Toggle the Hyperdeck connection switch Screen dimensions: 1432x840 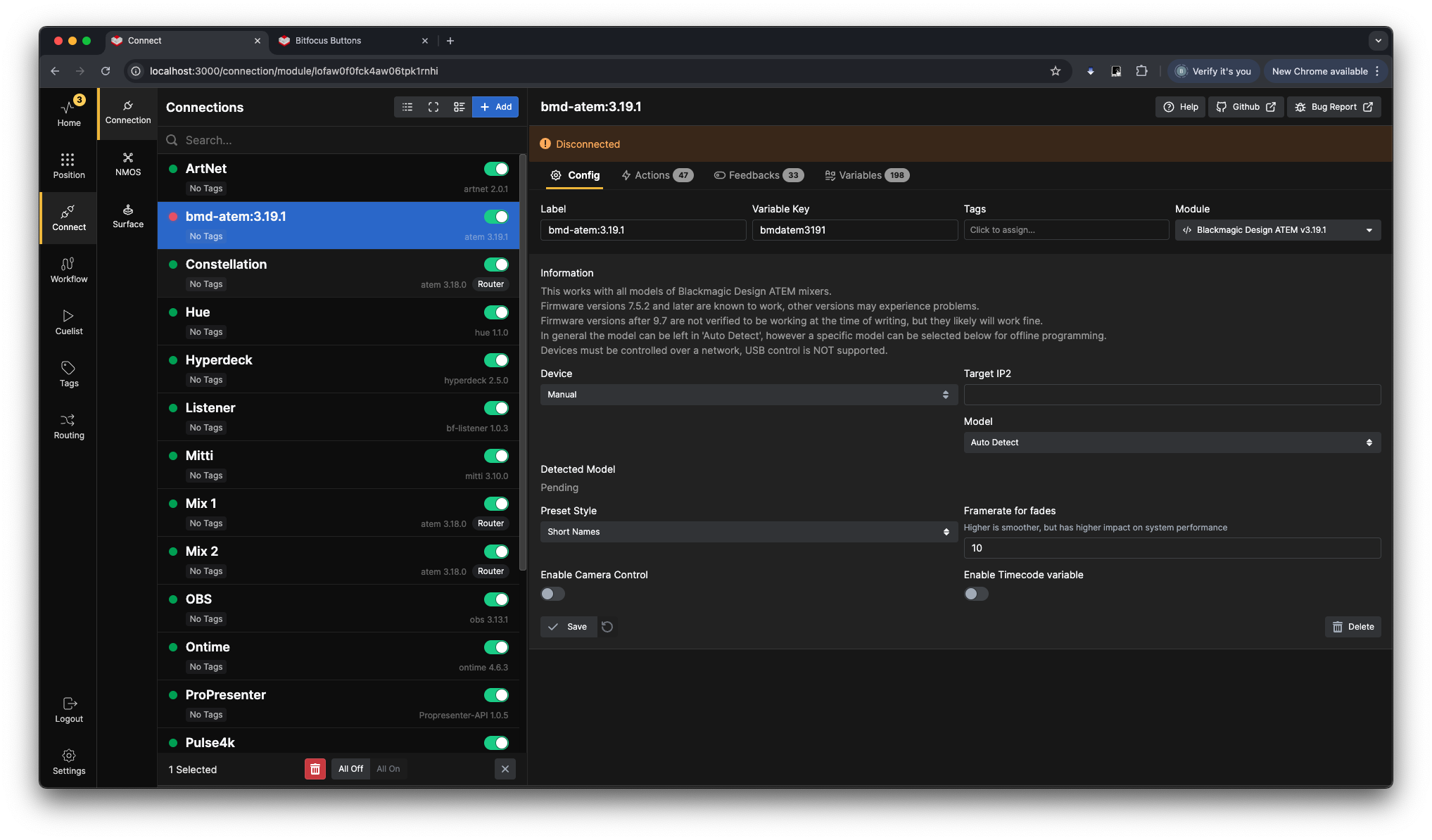[496, 360]
